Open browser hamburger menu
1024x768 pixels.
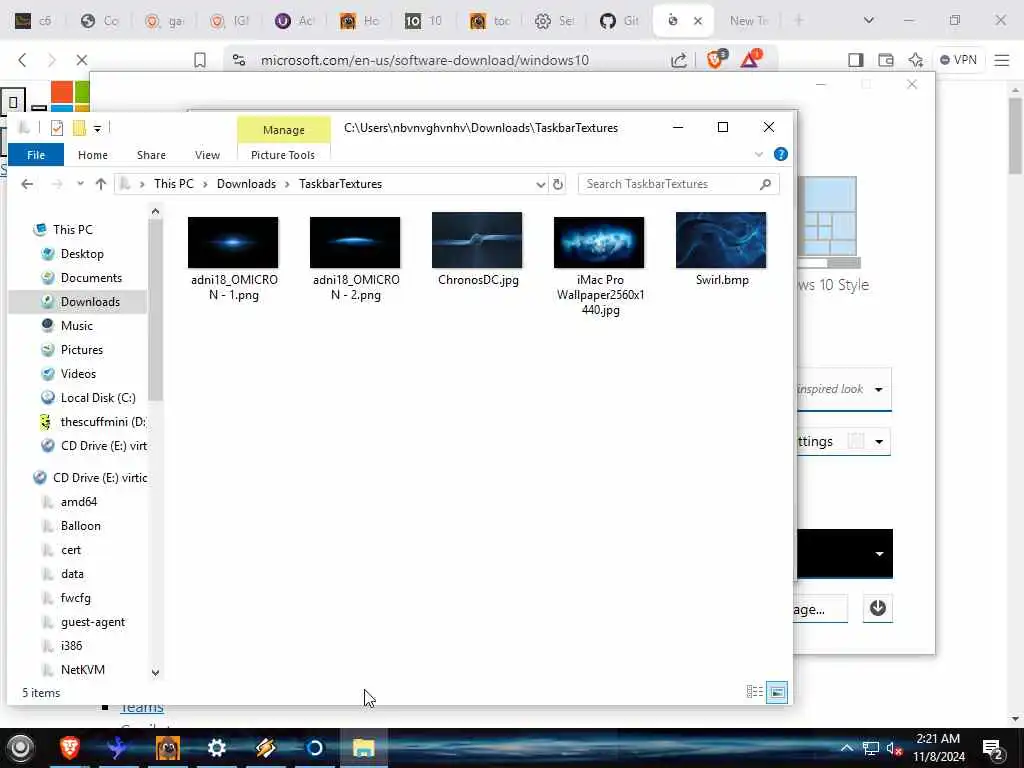1002,60
